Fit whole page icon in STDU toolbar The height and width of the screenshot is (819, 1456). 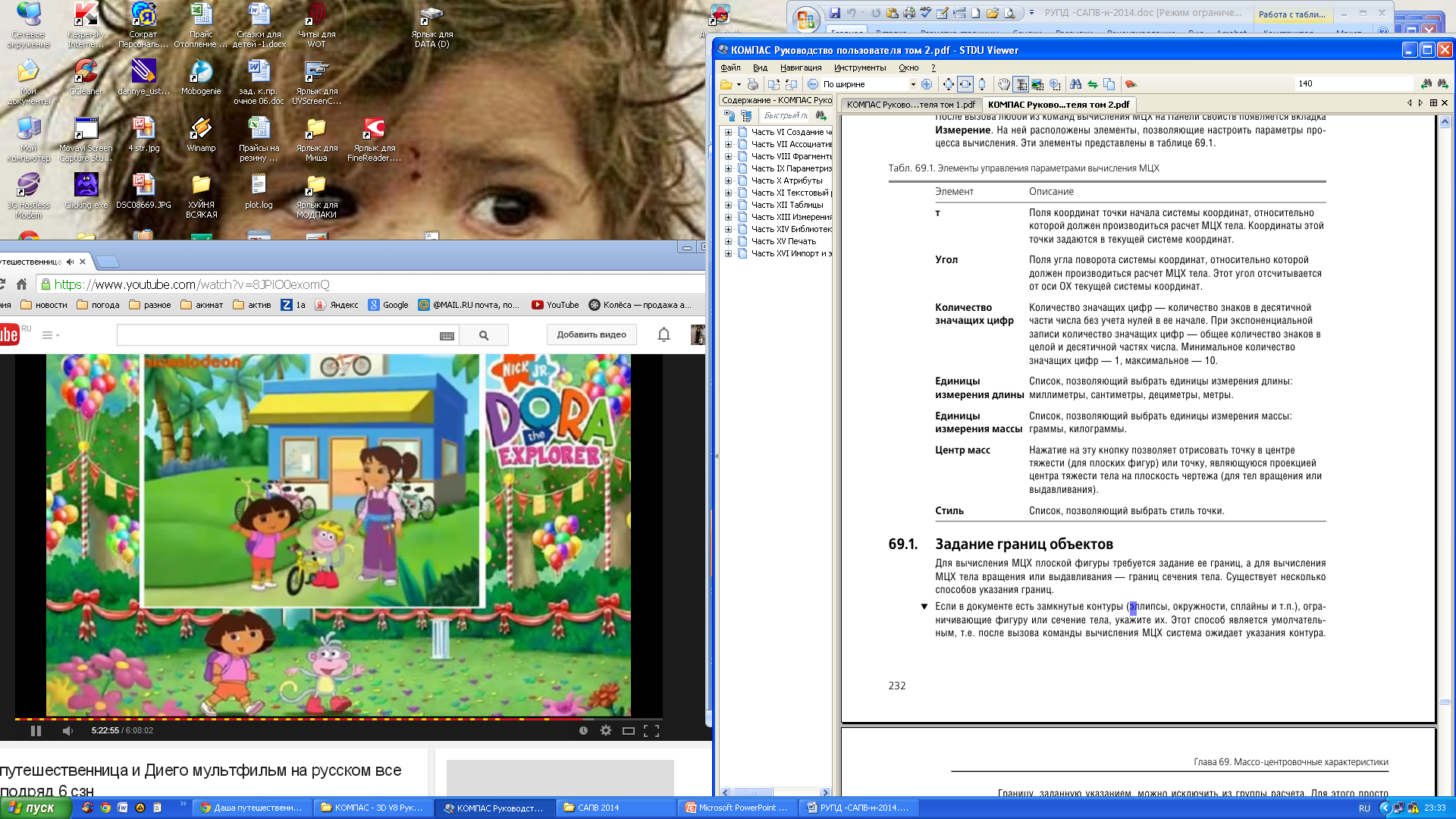coord(949,84)
